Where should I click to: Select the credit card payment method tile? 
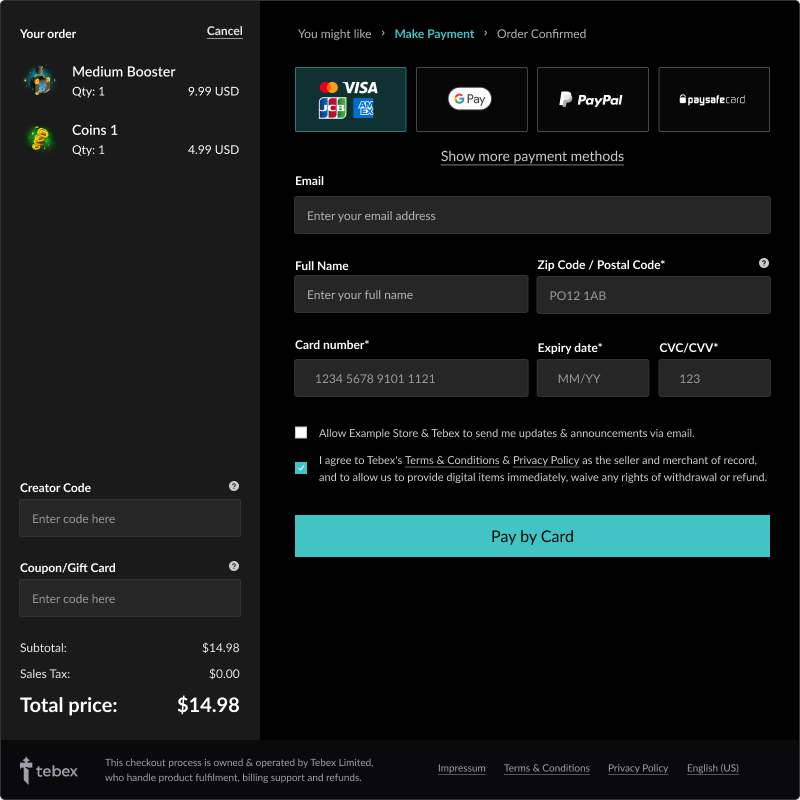pos(350,99)
